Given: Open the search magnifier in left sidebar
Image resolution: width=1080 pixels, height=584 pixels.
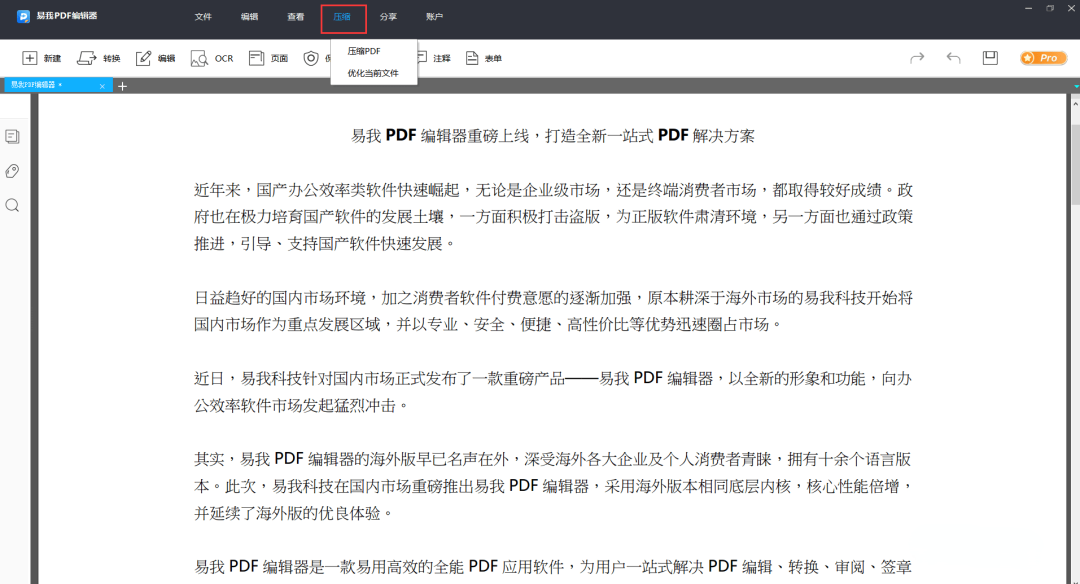Looking at the screenshot, I should coord(12,205).
